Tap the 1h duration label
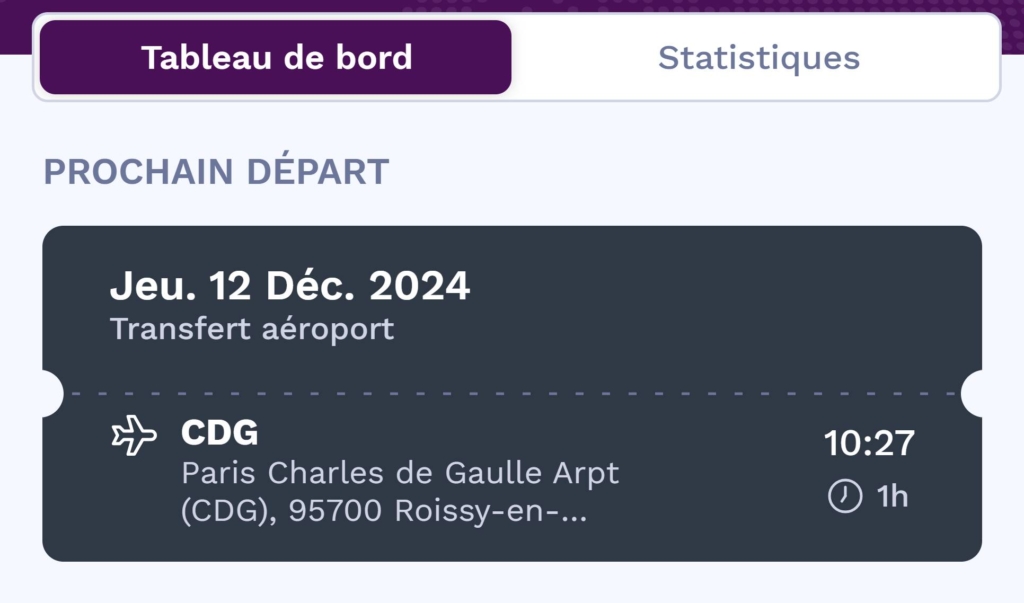The image size is (1024, 603). coord(892,496)
